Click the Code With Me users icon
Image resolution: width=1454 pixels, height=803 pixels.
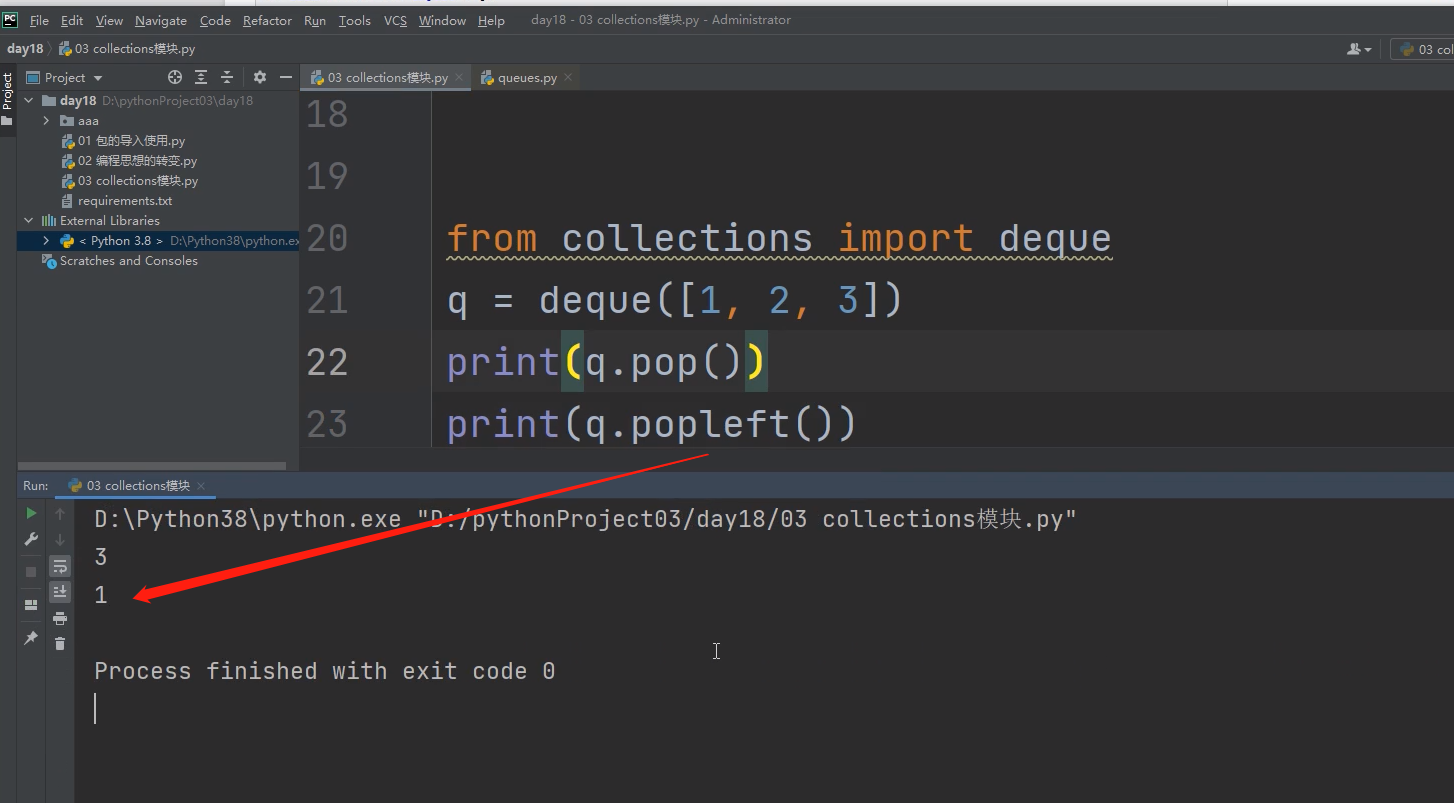point(1359,49)
